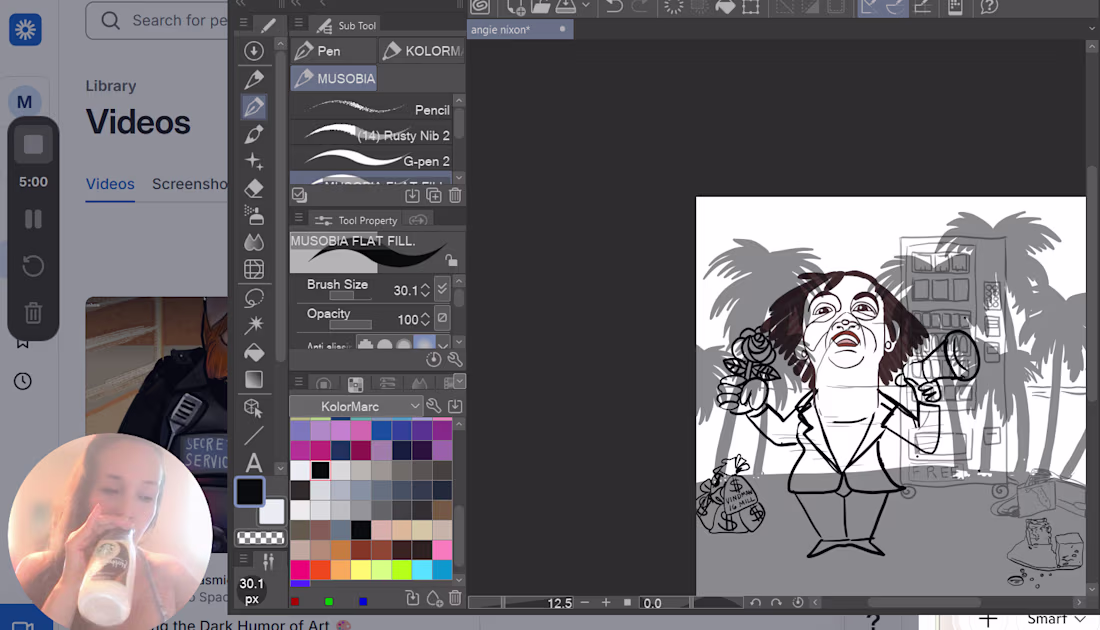The width and height of the screenshot is (1100, 630).
Task: Import sub tool material icon
Action: 412,196
